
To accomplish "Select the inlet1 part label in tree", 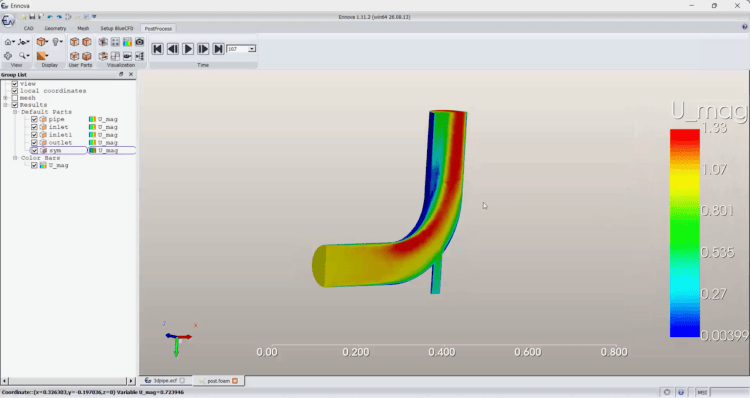I will coord(60,134).
